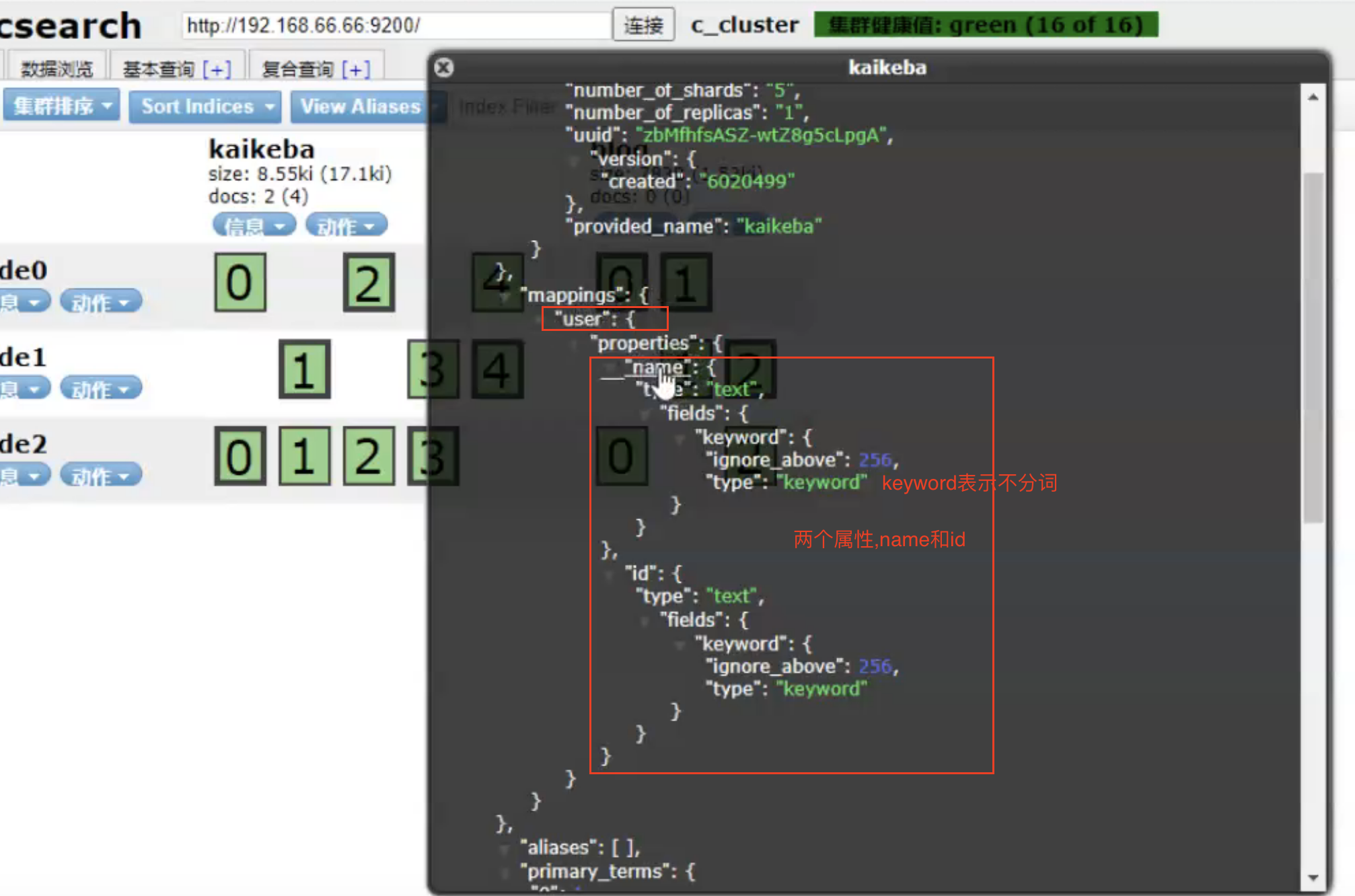1355x896 pixels.
Task: Close the kaikeba info dialog
Action: (444, 67)
